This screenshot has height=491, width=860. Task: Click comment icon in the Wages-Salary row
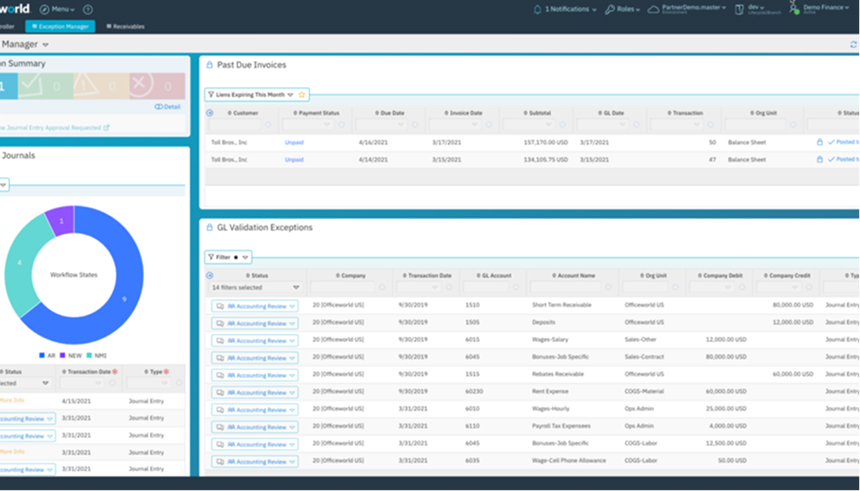tap(220, 341)
